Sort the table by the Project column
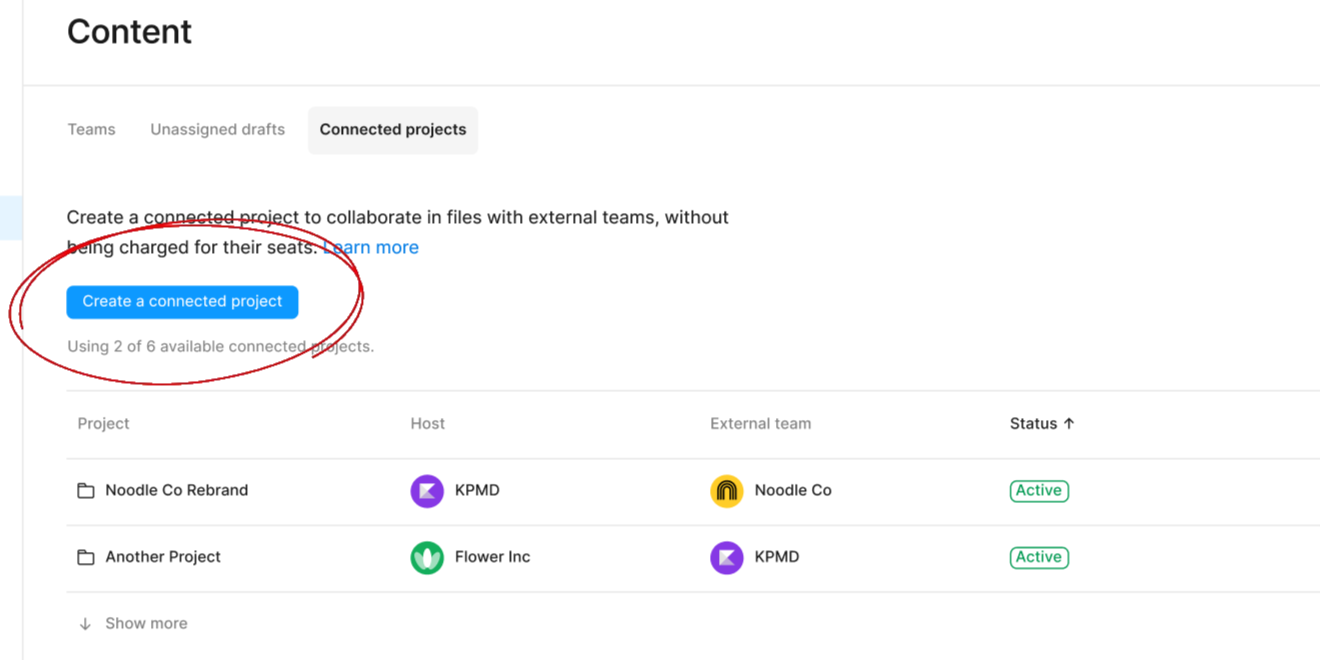Screen dimensions: 1320x660 103,423
